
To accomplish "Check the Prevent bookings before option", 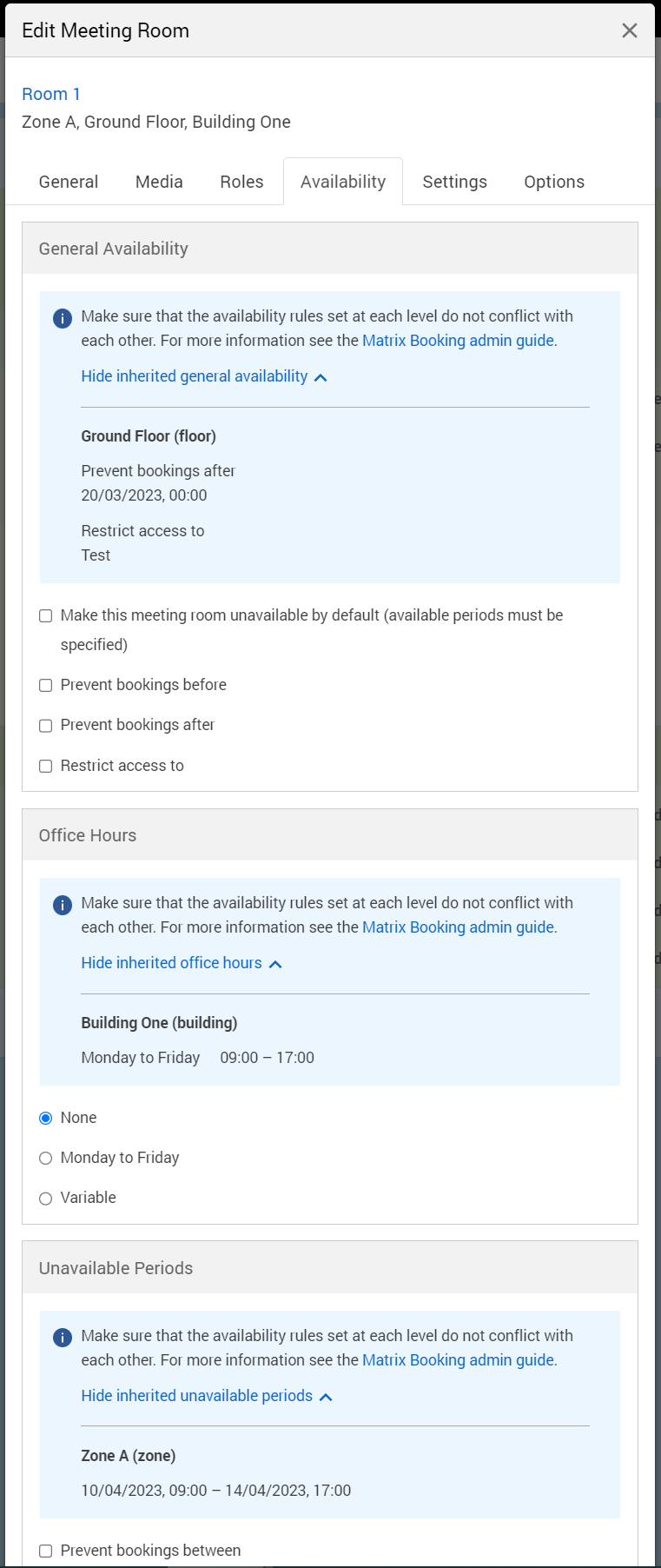I will click(46, 686).
